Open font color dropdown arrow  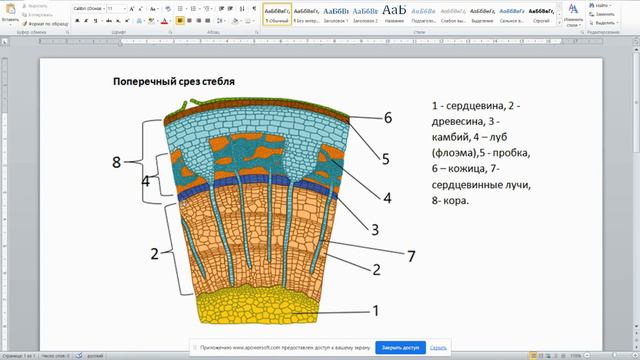point(170,20)
